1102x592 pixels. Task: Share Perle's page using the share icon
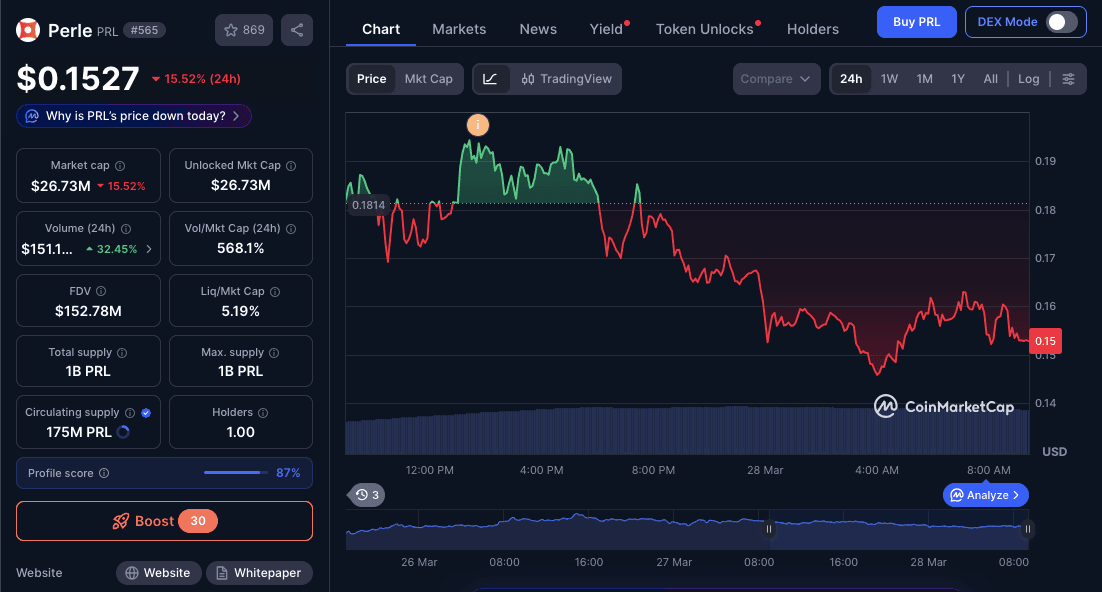(296, 30)
